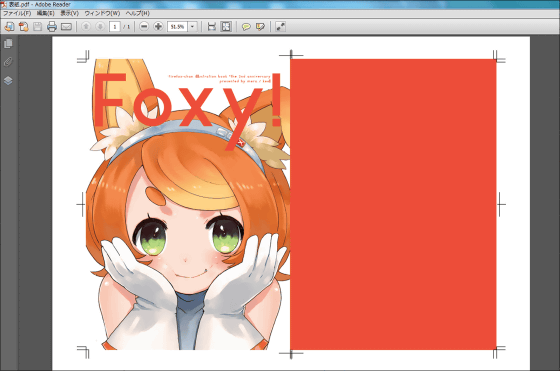The height and width of the screenshot is (371, 560).
Task: Open the zoom level dropdown arrow
Action: (x=192, y=27)
